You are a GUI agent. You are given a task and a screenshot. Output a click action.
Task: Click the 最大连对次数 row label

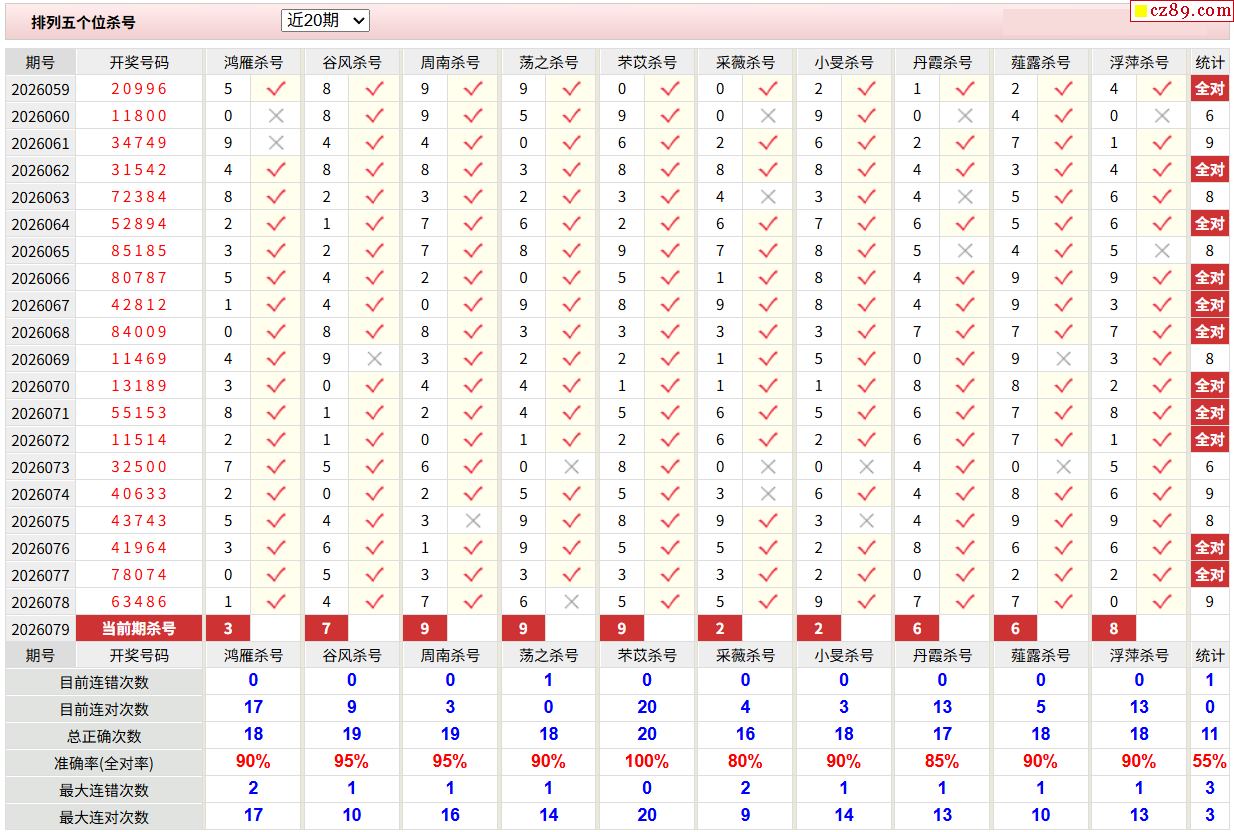[x=104, y=818]
